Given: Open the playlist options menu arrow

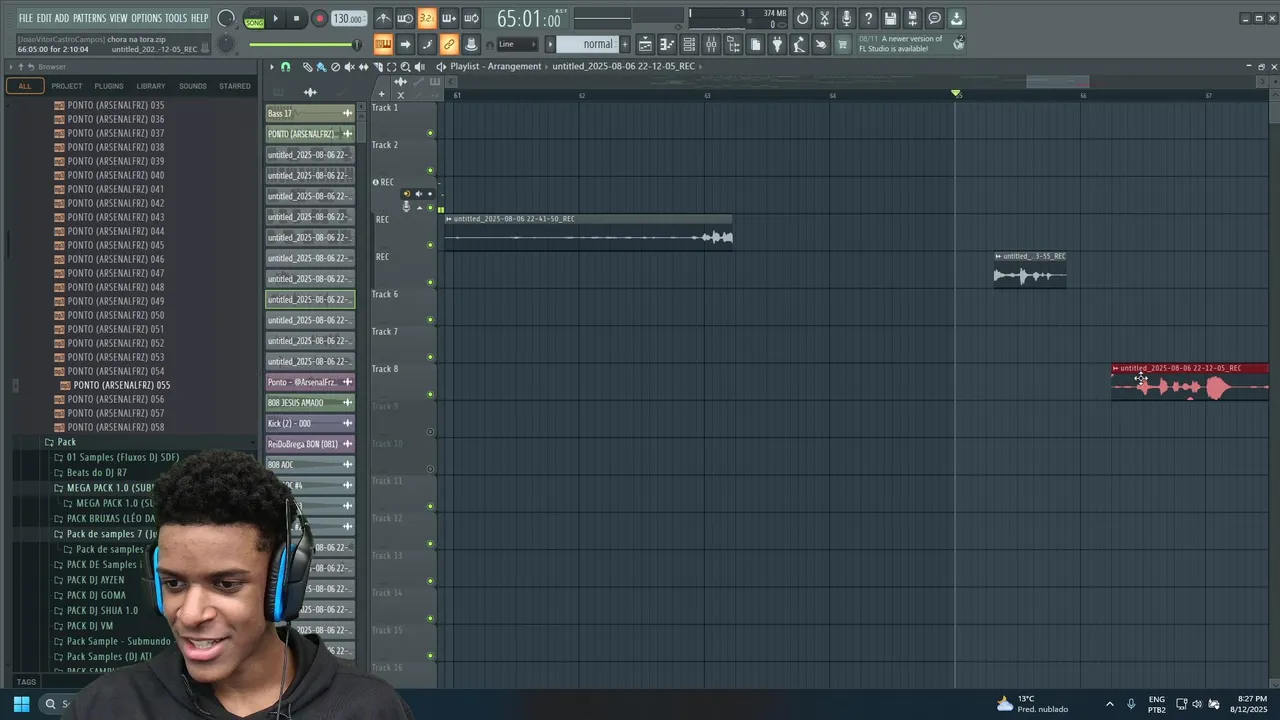Looking at the screenshot, I should (271, 67).
